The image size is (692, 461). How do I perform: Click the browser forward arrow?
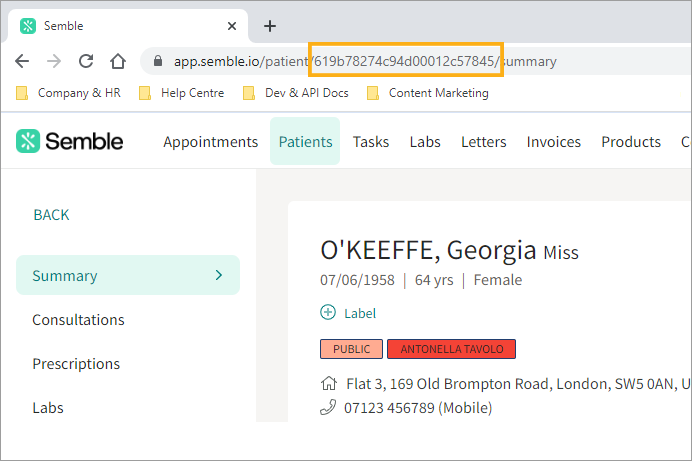(x=54, y=61)
